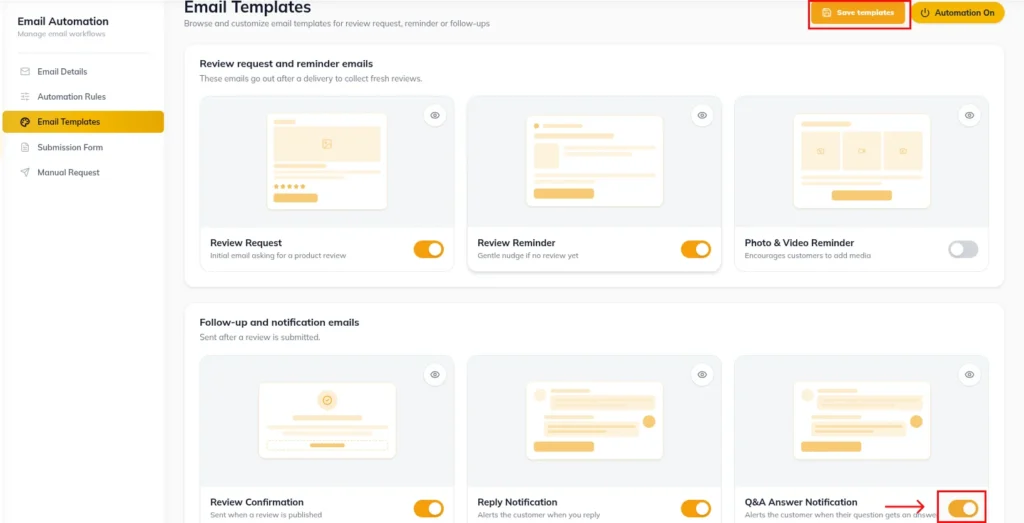Image resolution: width=1024 pixels, height=523 pixels.
Task: Click the 'Review Request' card title
Action: coord(246,243)
